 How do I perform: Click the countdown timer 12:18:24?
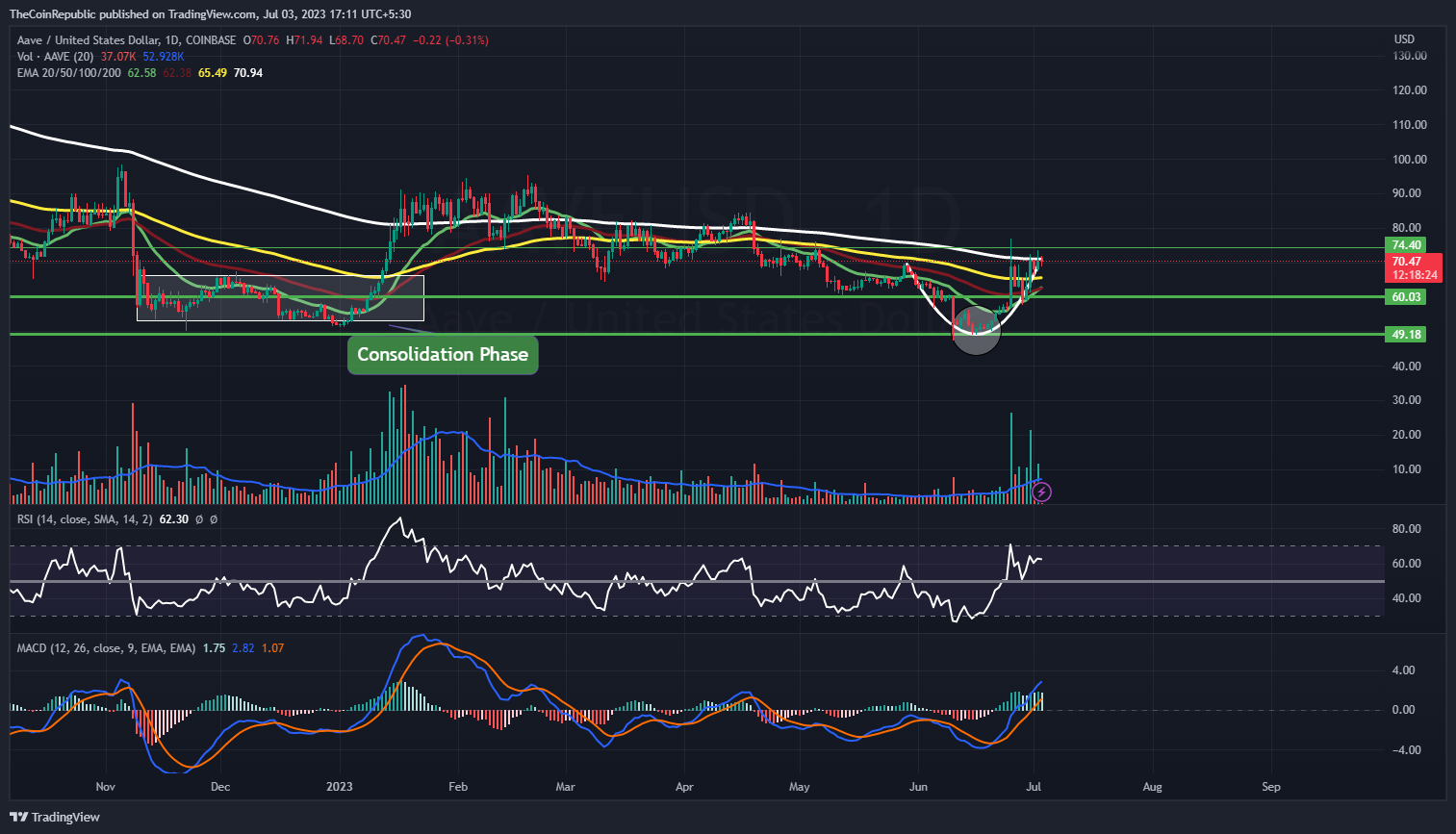tap(1415, 275)
